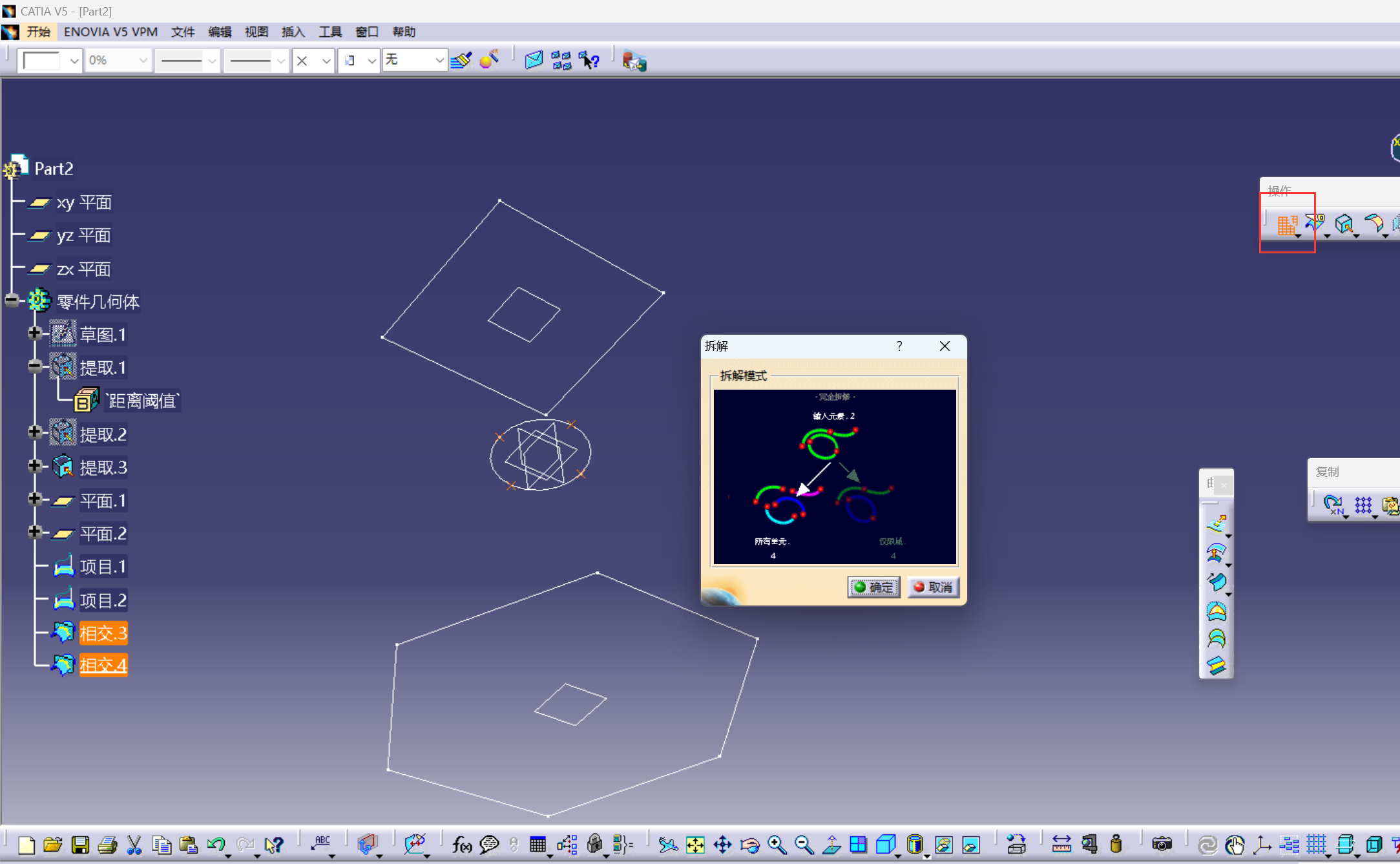Click the Pan arrows icon
This screenshot has width=1400, height=864.
tap(722, 845)
